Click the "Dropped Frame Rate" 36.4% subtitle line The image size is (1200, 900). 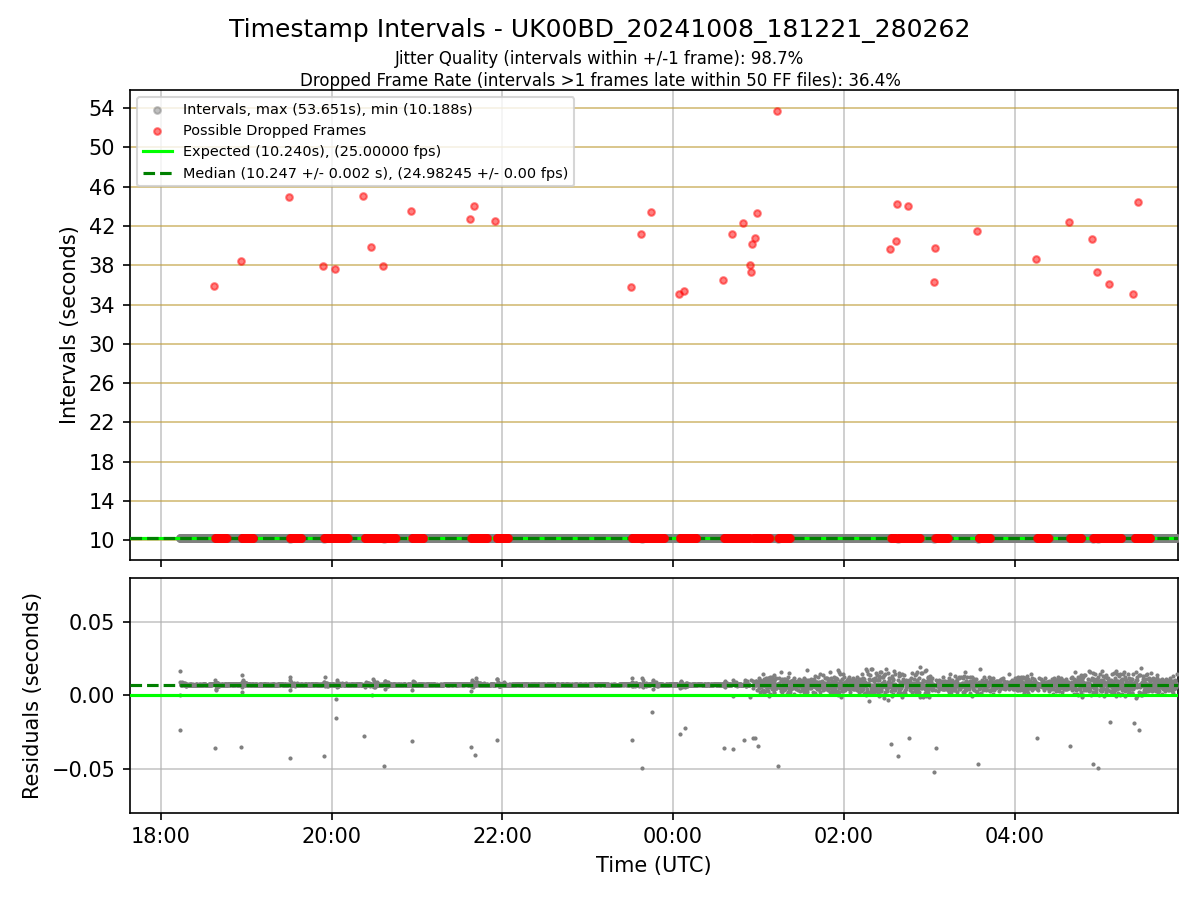click(600, 80)
